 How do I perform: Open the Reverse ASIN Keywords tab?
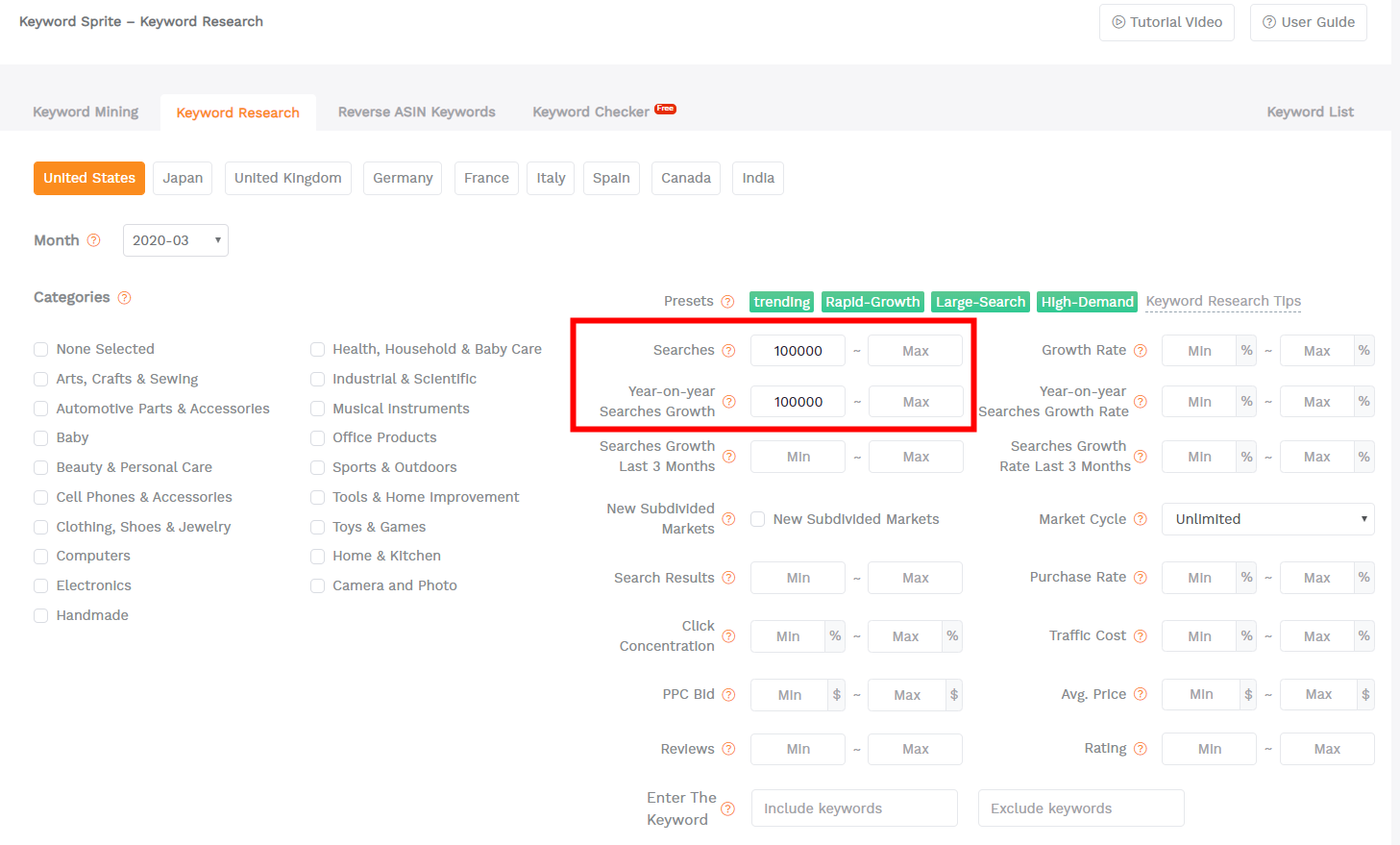tap(417, 112)
